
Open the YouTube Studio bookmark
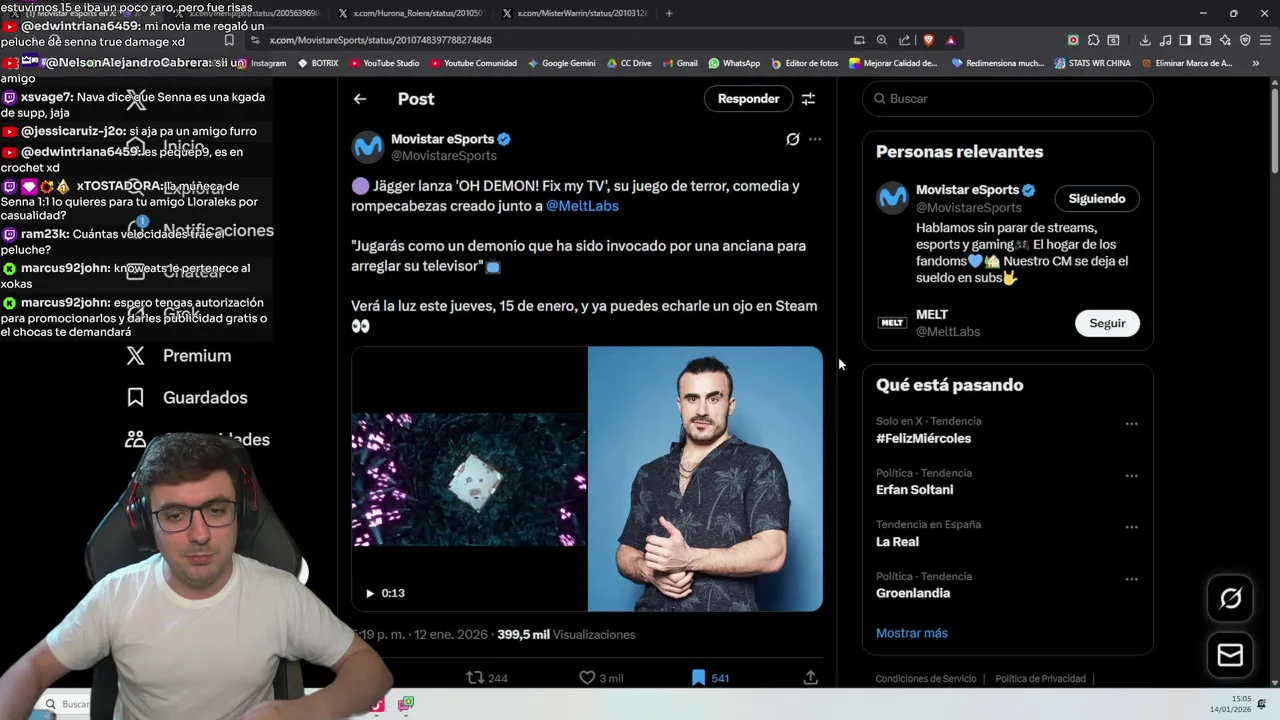pyautogui.click(x=384, y=63)
